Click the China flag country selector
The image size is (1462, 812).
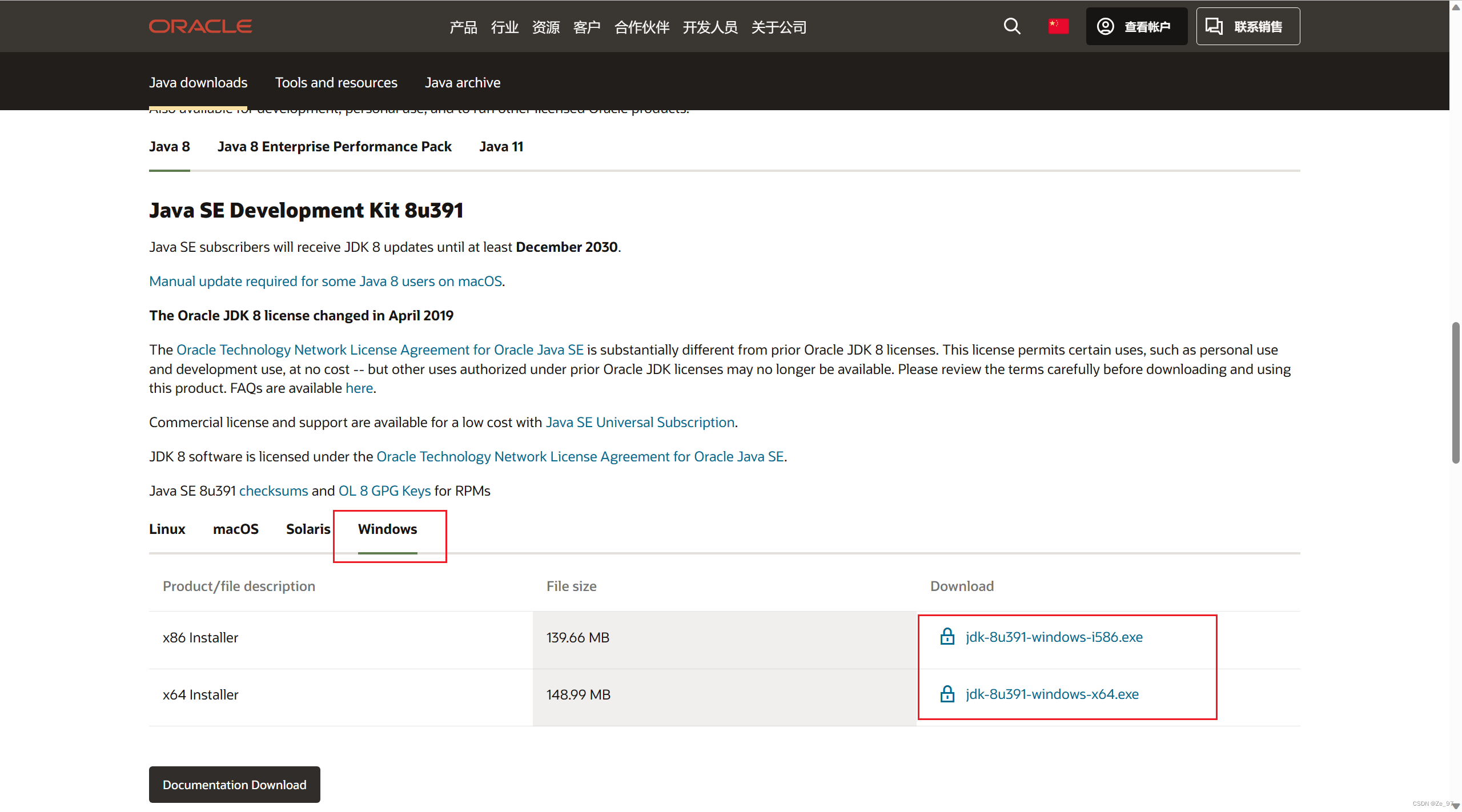pos(1058,26)
